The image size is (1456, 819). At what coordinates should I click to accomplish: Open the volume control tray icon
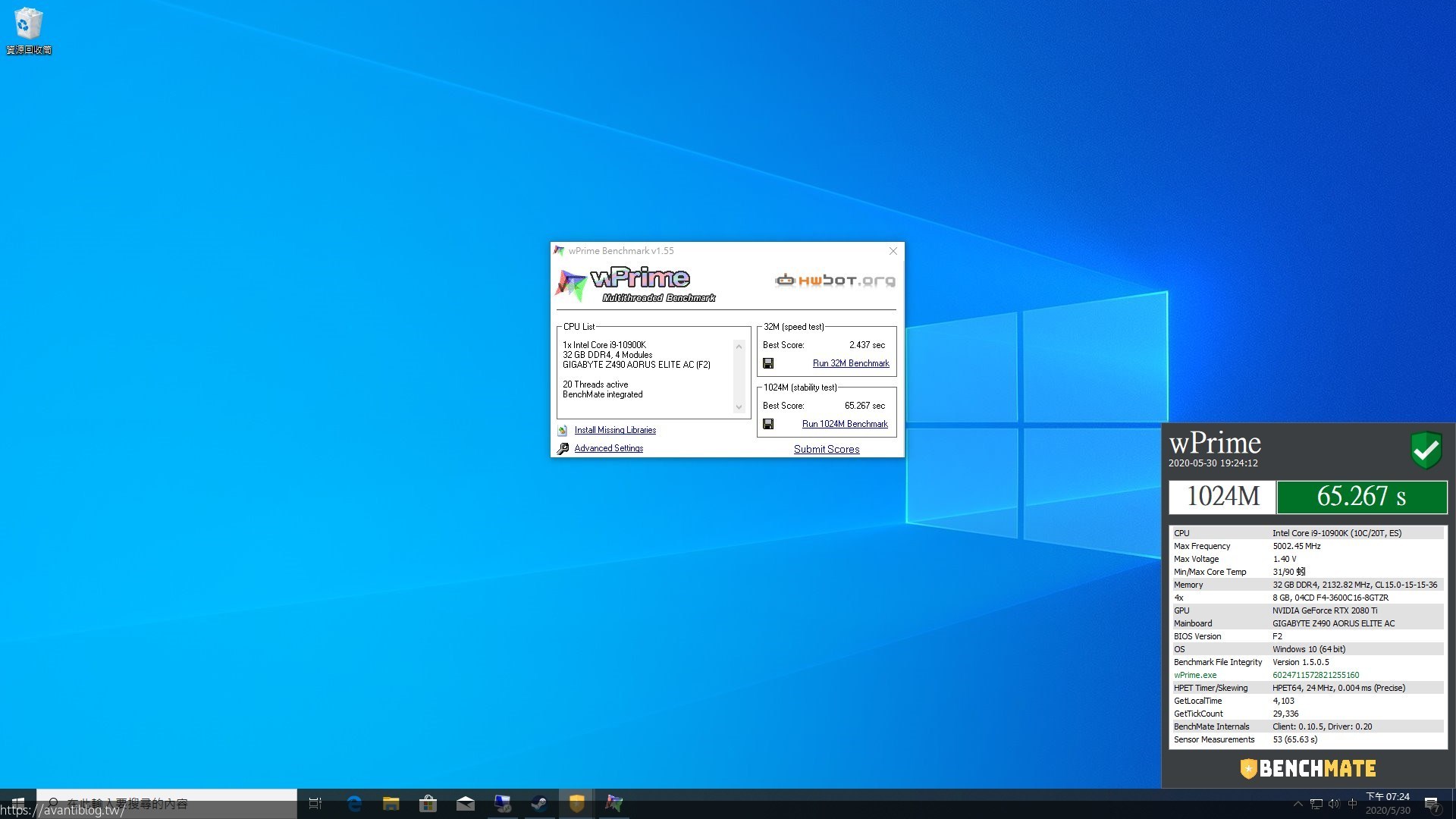tap(1335, 804)
